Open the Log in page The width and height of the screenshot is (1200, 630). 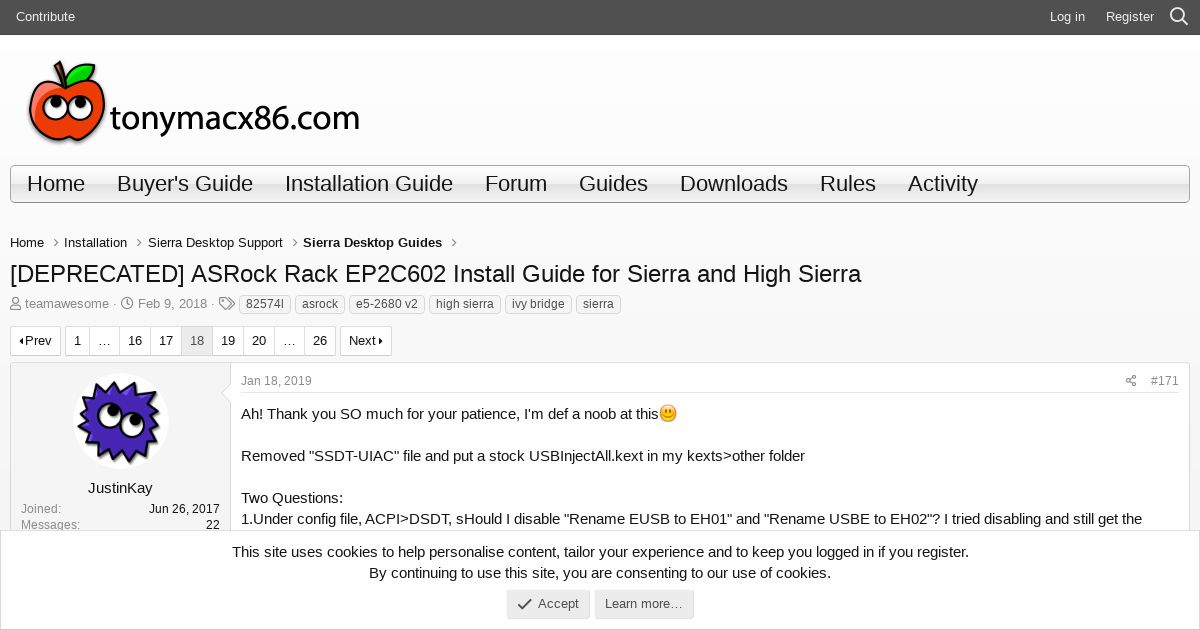pos(1067,16)
